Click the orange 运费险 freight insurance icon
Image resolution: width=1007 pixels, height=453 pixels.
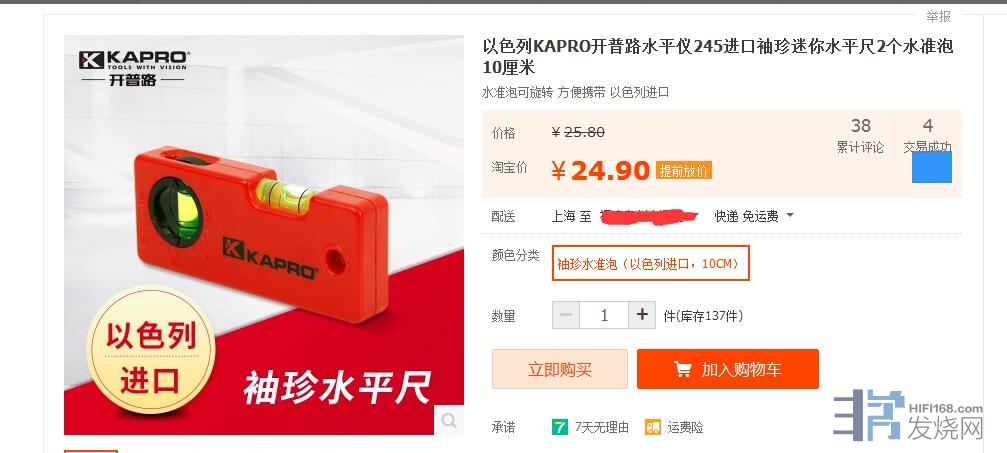[653, 427]
